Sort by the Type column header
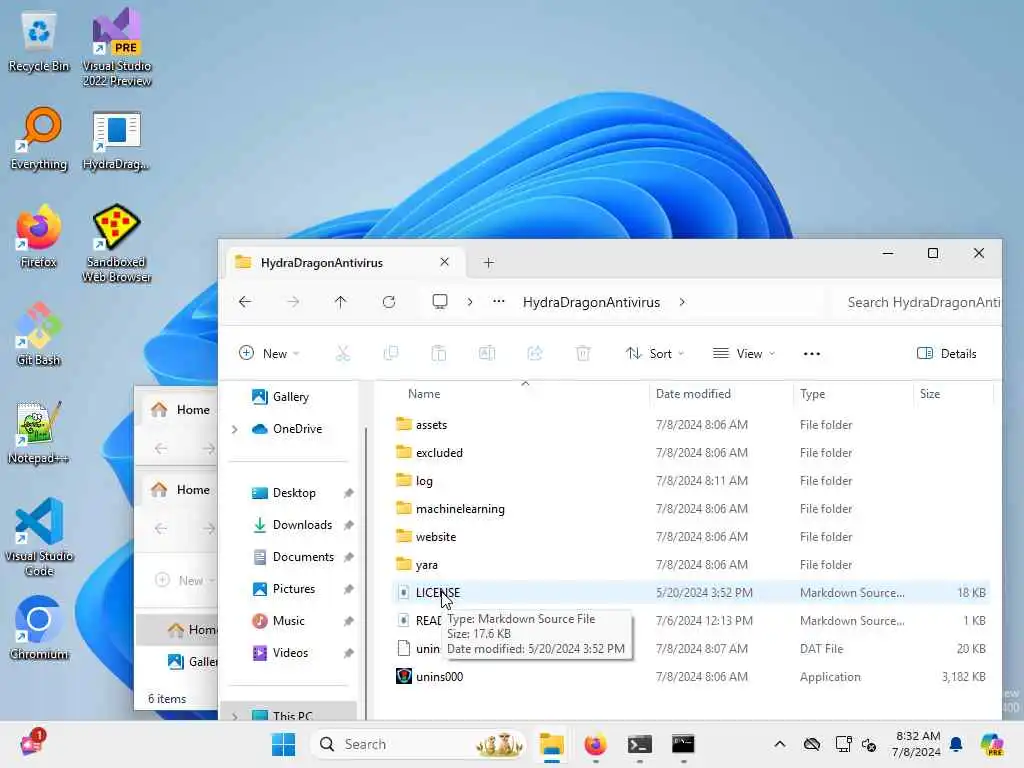This screenshot has height=768, width=1024. pyautogui.click(x=812, y=394)
